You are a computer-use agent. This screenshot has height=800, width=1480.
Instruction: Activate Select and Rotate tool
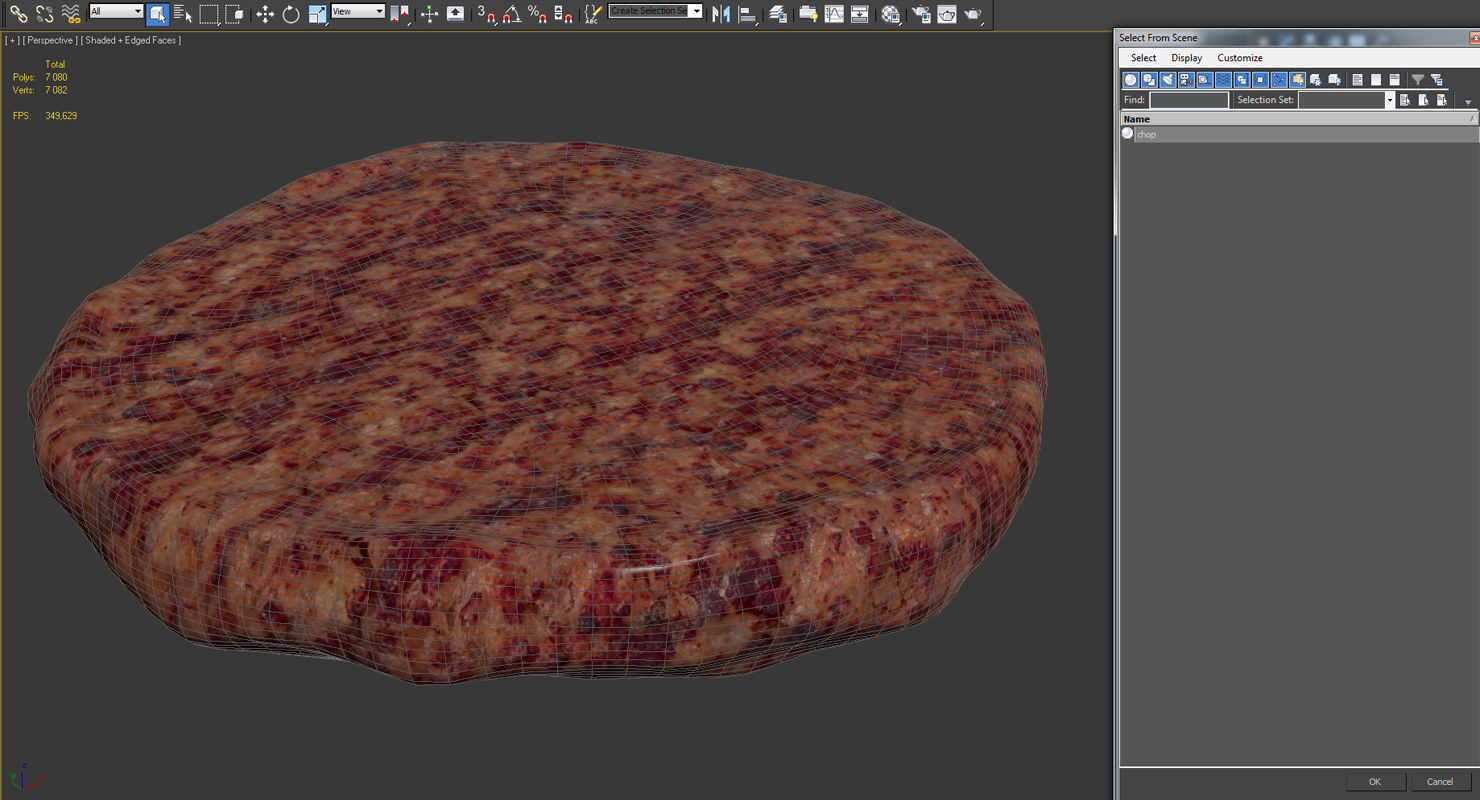[x=291, y=14]
